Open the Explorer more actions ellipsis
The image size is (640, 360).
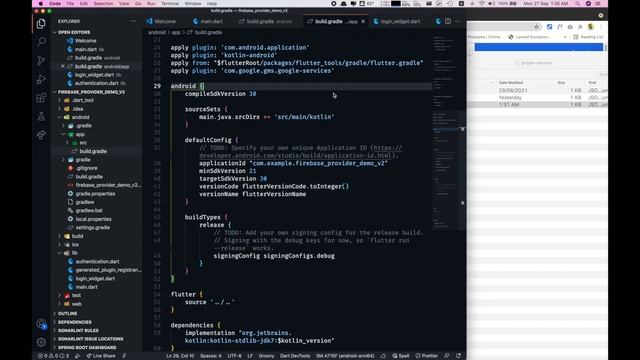[133, 21]
